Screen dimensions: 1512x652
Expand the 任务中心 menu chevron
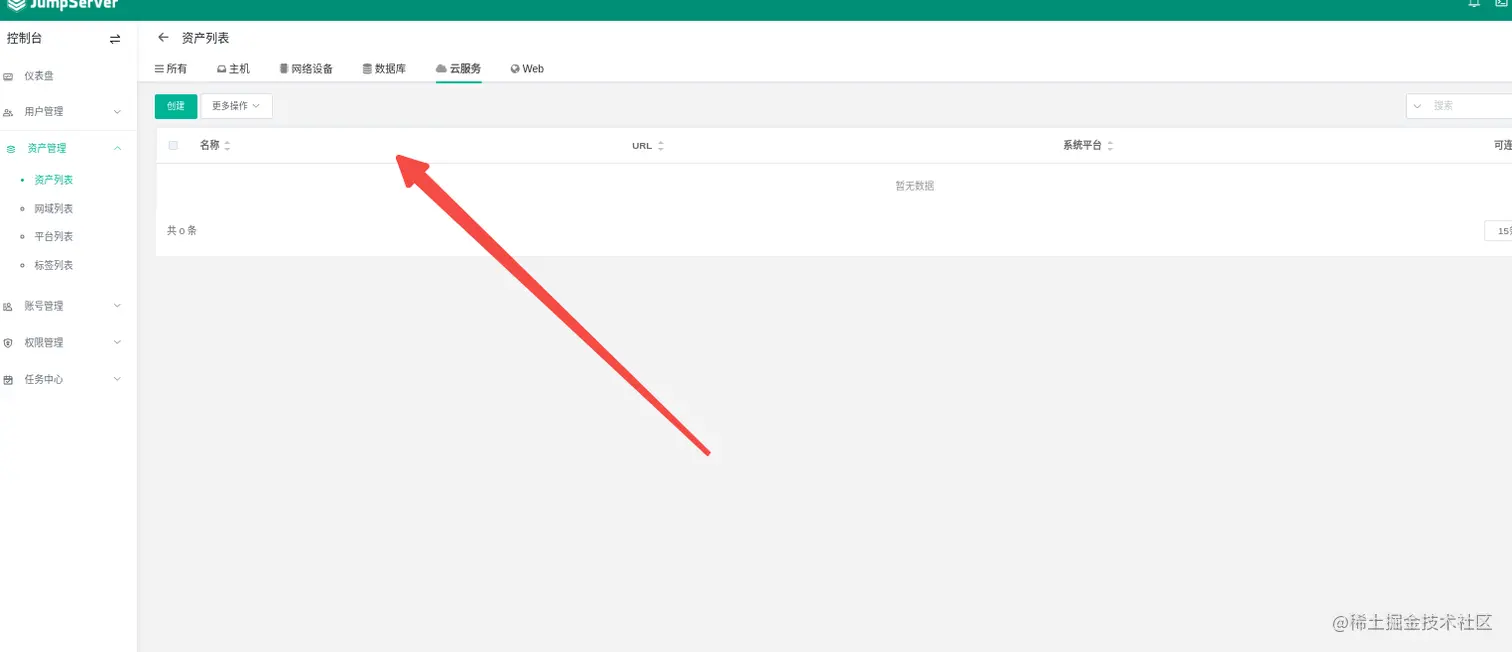click(117, 379)
